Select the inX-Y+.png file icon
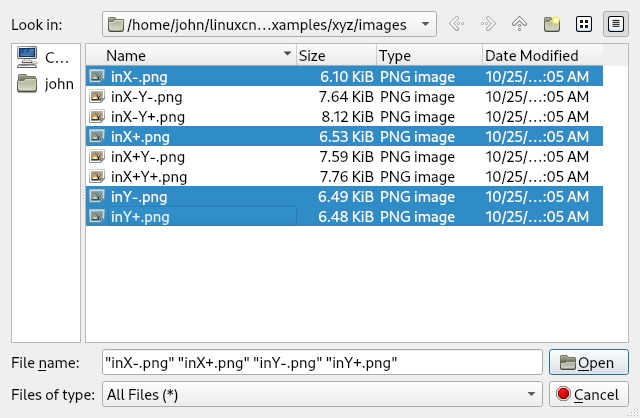This screenshot has width=640, height=418. [97, 116]
